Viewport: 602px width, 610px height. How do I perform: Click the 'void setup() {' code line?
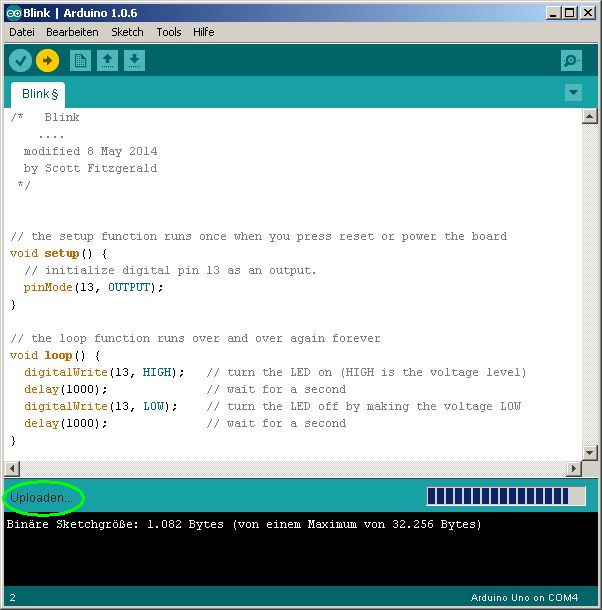coord(58,254)
